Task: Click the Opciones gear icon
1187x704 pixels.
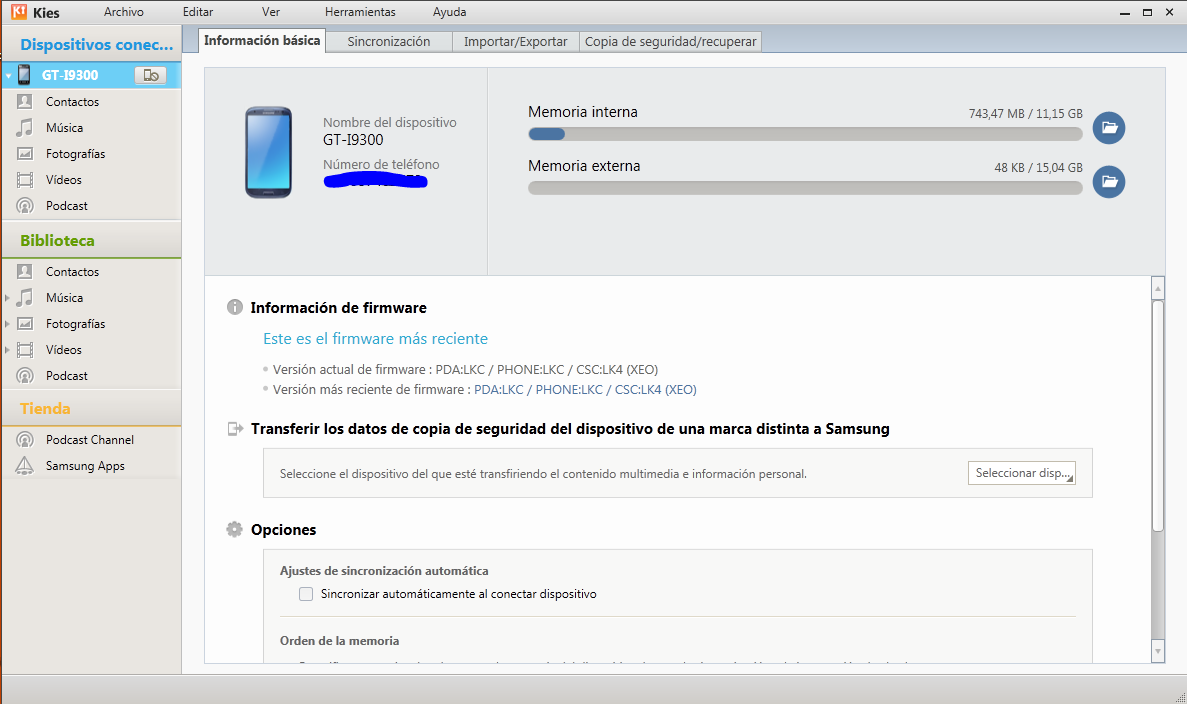Action: coord(235,529)
